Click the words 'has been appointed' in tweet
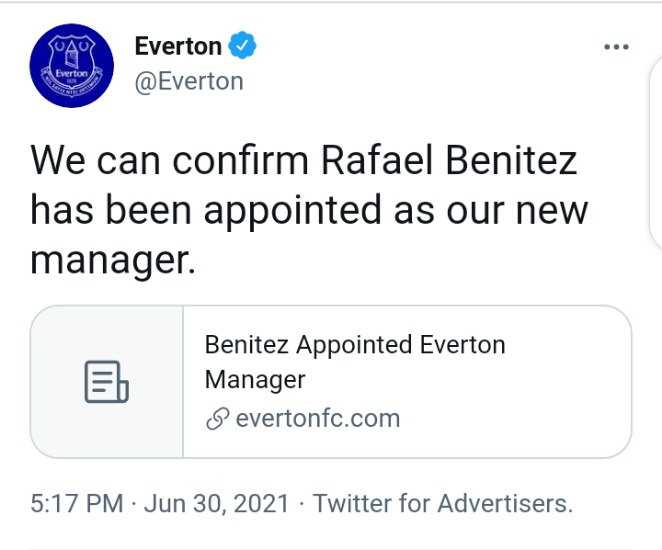Viewport: 662px width, 550px height. coord(206,210)
